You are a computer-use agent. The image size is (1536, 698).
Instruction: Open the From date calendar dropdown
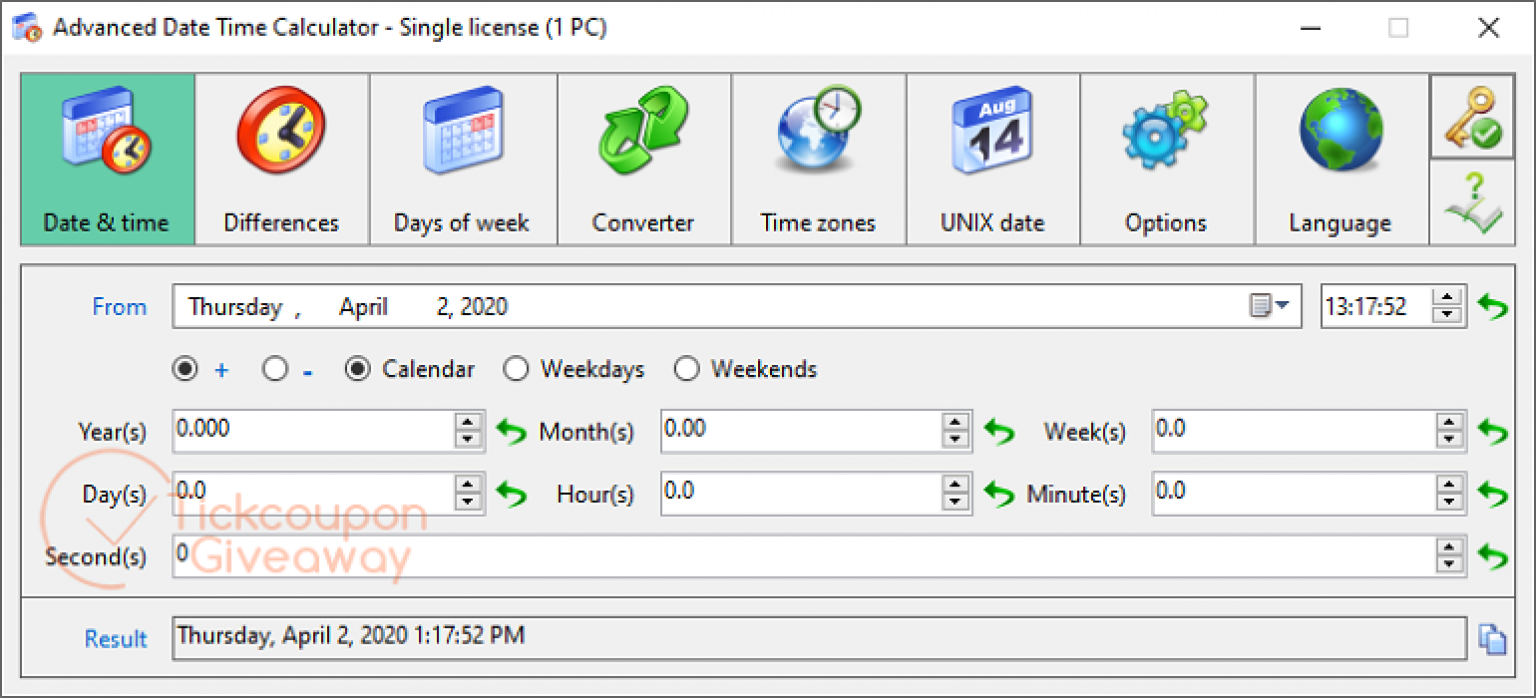click(x=1270, y=306)
